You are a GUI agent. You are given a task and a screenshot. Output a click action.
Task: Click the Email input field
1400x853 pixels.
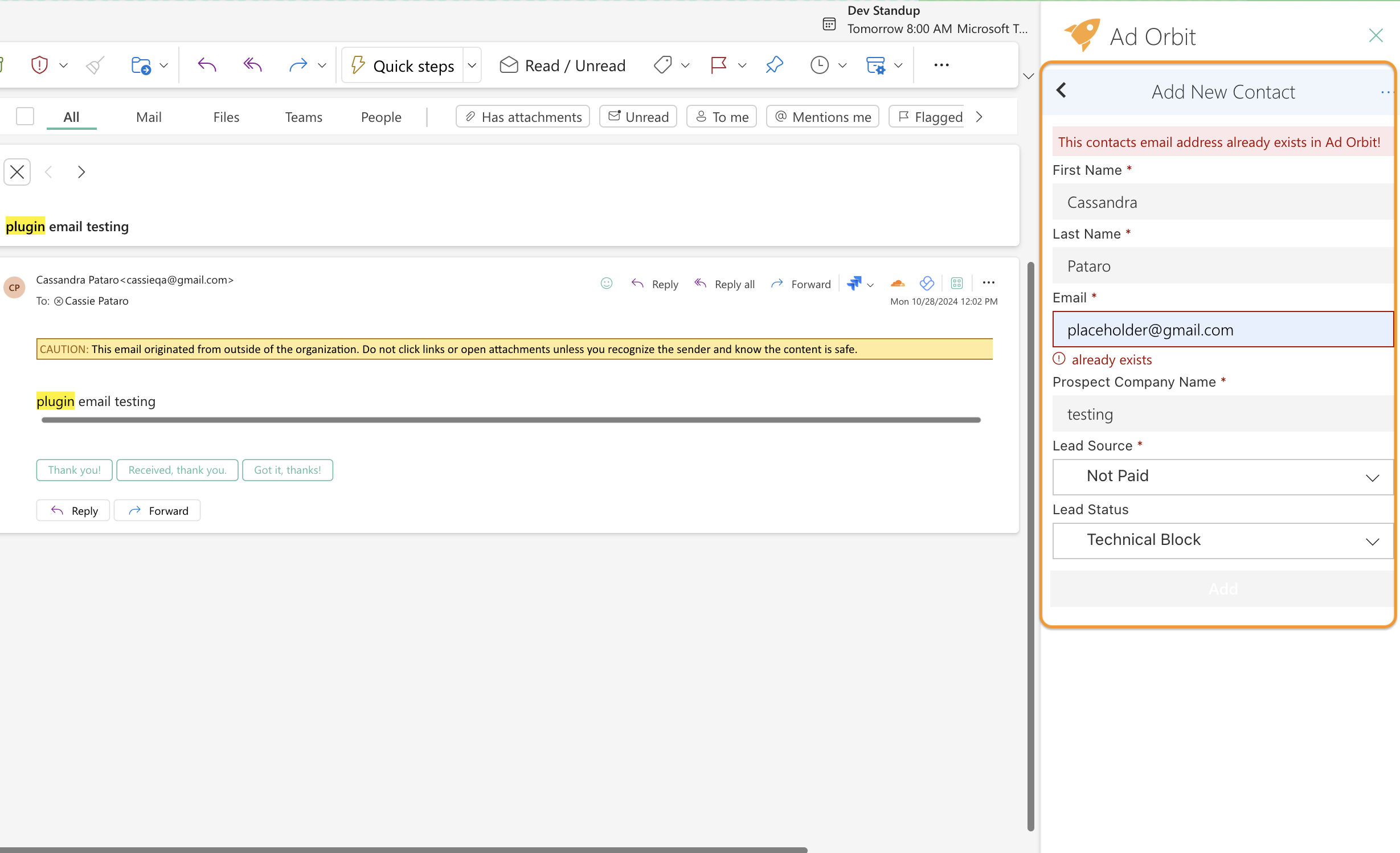click(x=1223, y=329)
